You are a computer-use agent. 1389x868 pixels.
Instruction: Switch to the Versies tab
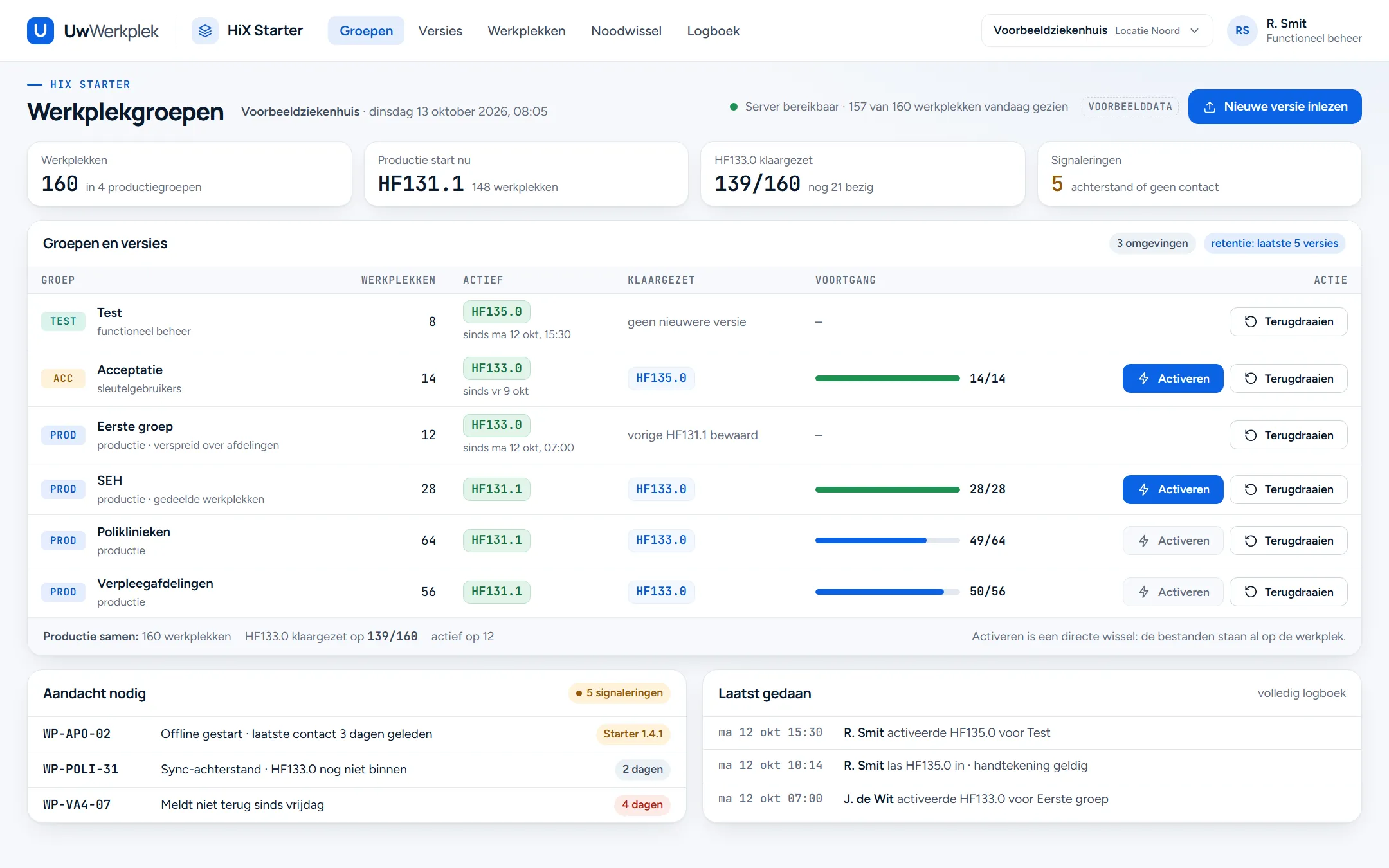tap(440, 30)
